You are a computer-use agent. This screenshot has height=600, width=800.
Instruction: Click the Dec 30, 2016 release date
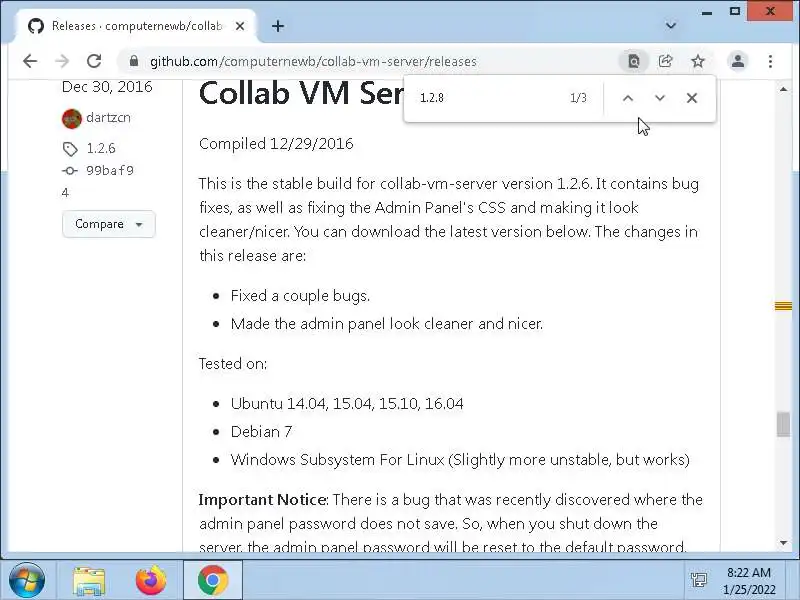click(x=107, y=87)
